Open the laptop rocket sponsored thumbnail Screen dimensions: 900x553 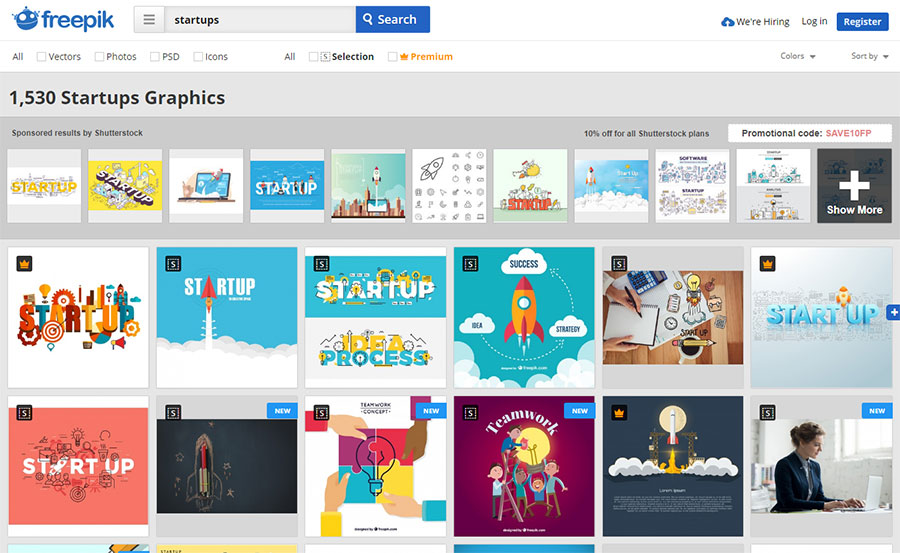pos(206,186)
